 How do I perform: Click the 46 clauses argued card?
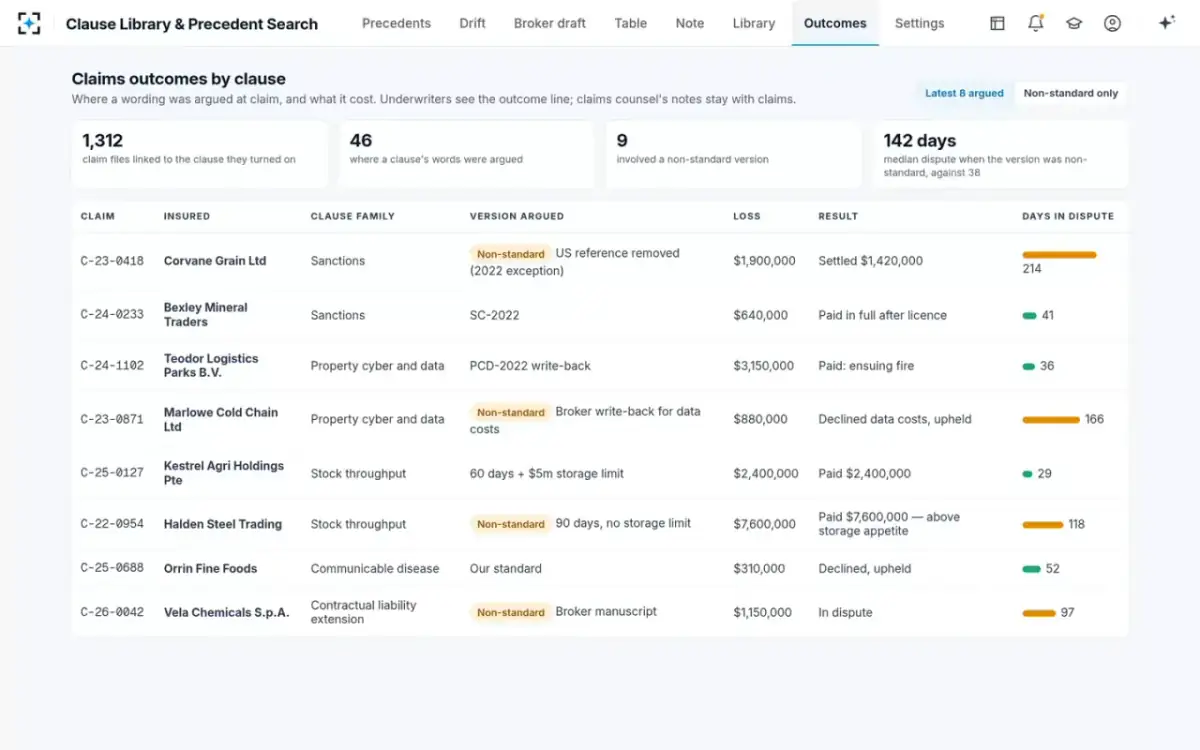pos(466,154)
